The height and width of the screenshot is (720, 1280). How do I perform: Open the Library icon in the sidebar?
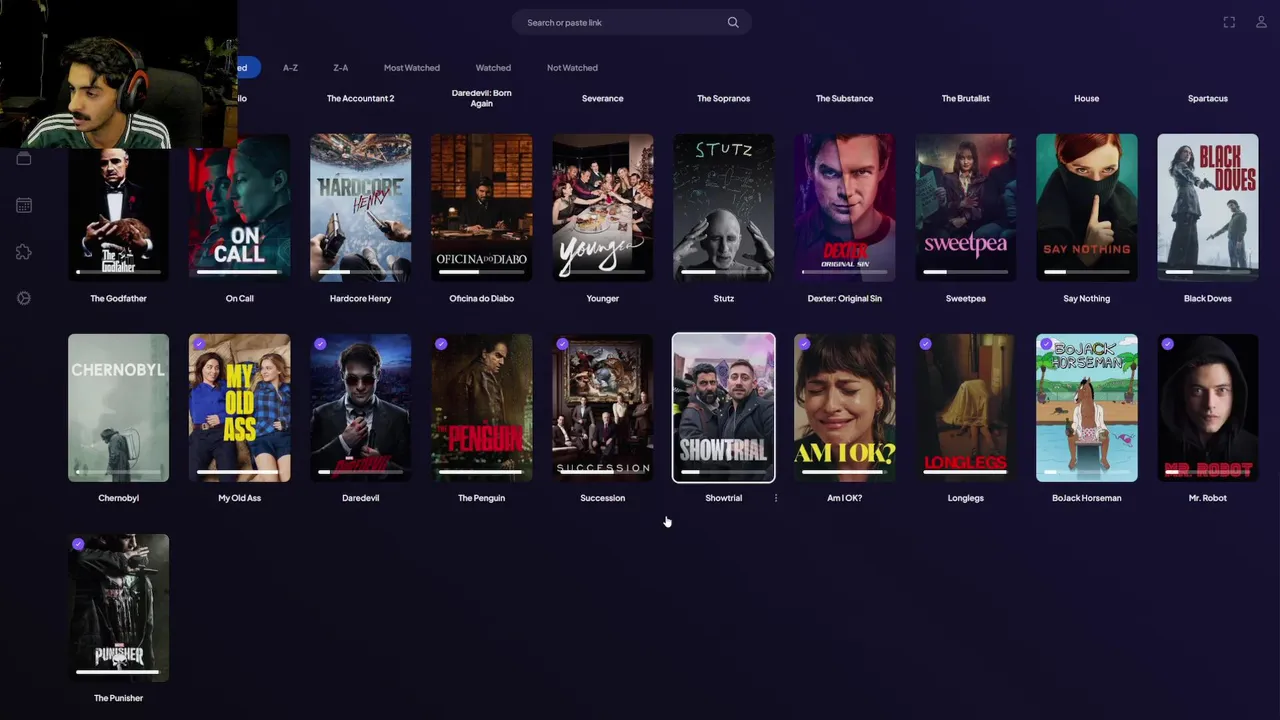[x=24, y=159]
